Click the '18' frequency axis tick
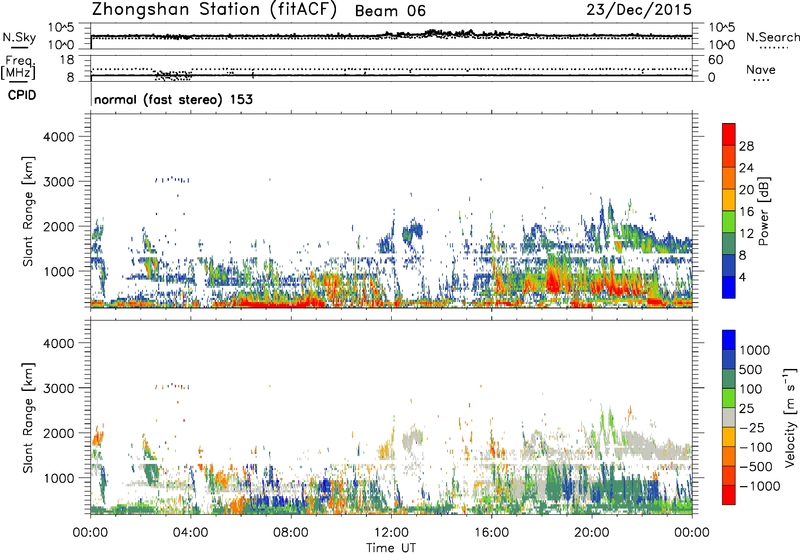This screenshot has height=554, width=800. 67,60
